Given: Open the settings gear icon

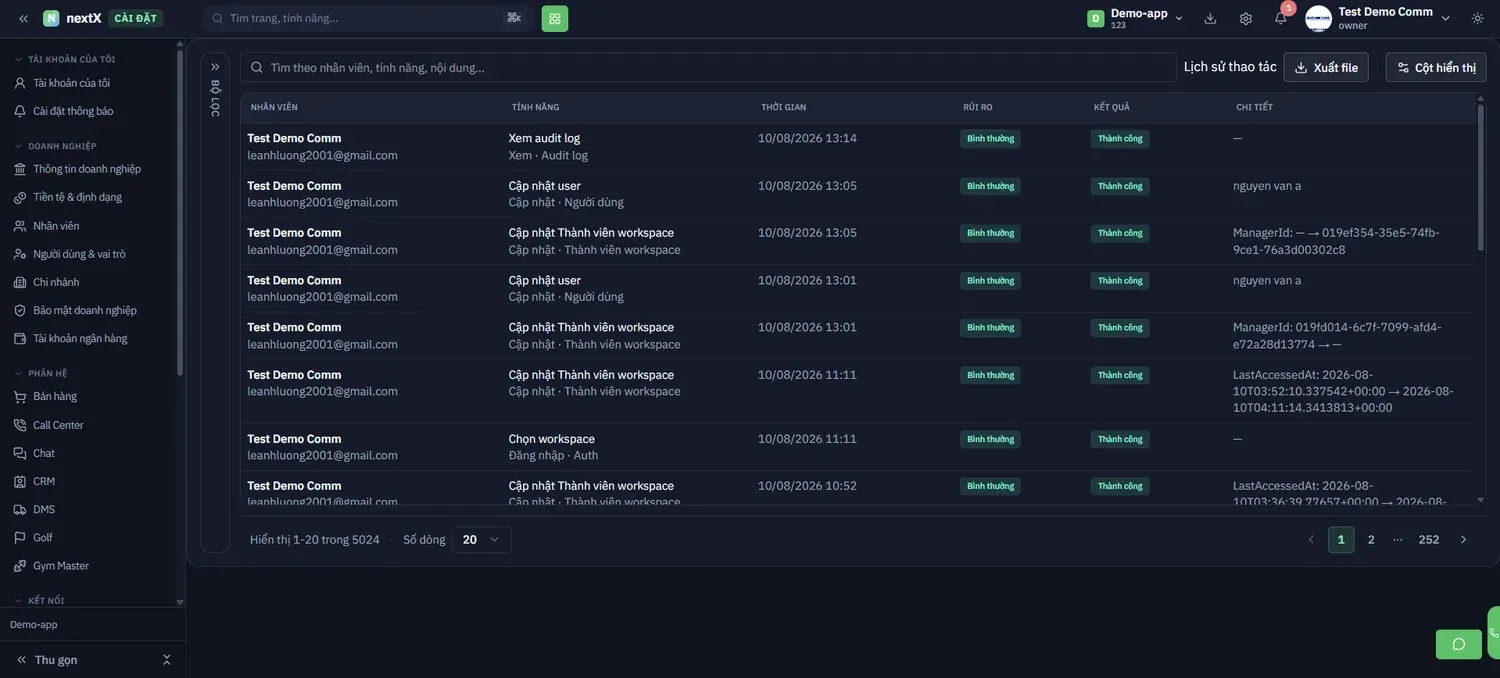Looking at the screenshot, I should coord(1246,18).
